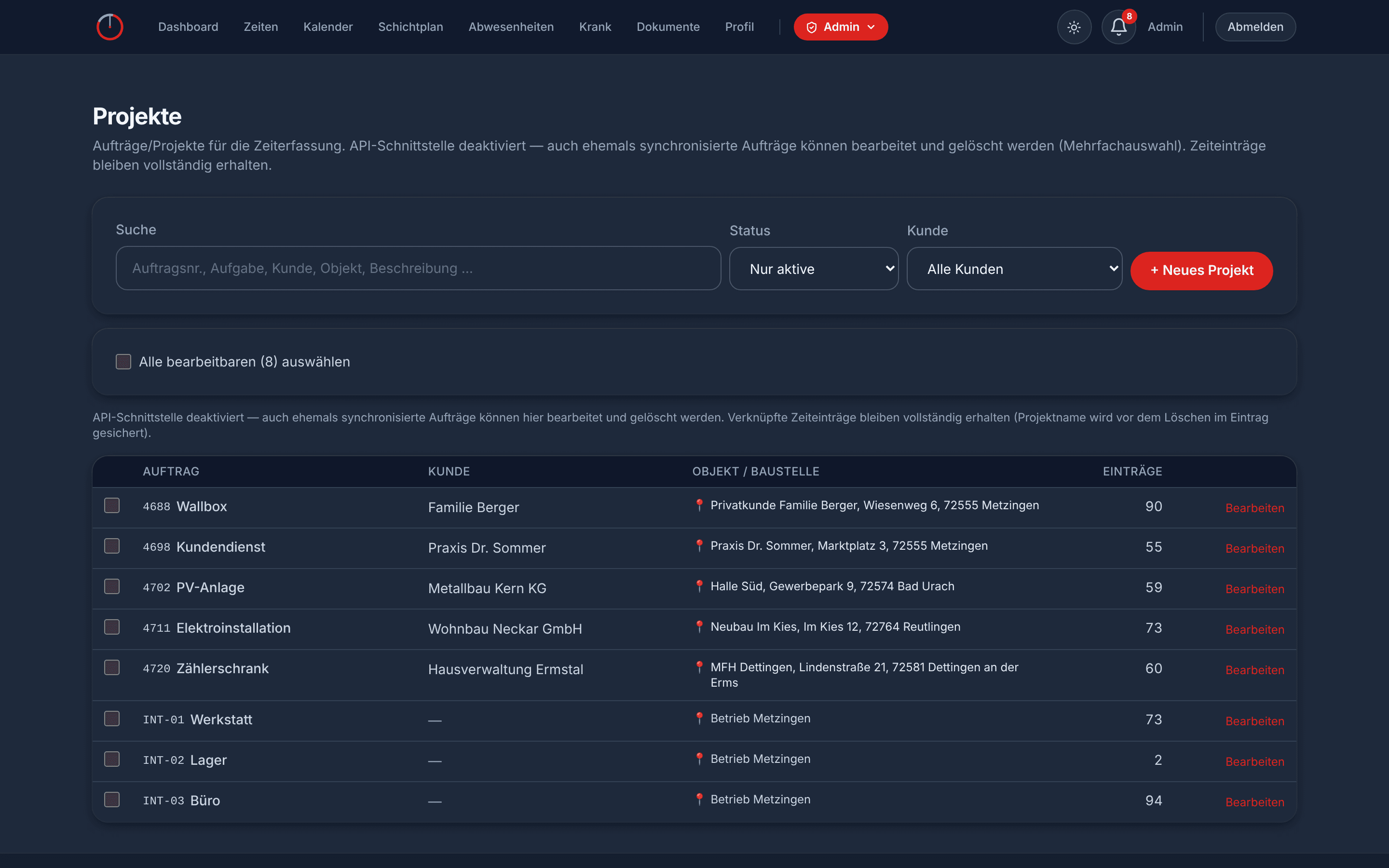Check 'Alle bearbeitbaren (8) auswählen' checkbox
Viewport: 1389px width, 868px height.
pos(123,362)
